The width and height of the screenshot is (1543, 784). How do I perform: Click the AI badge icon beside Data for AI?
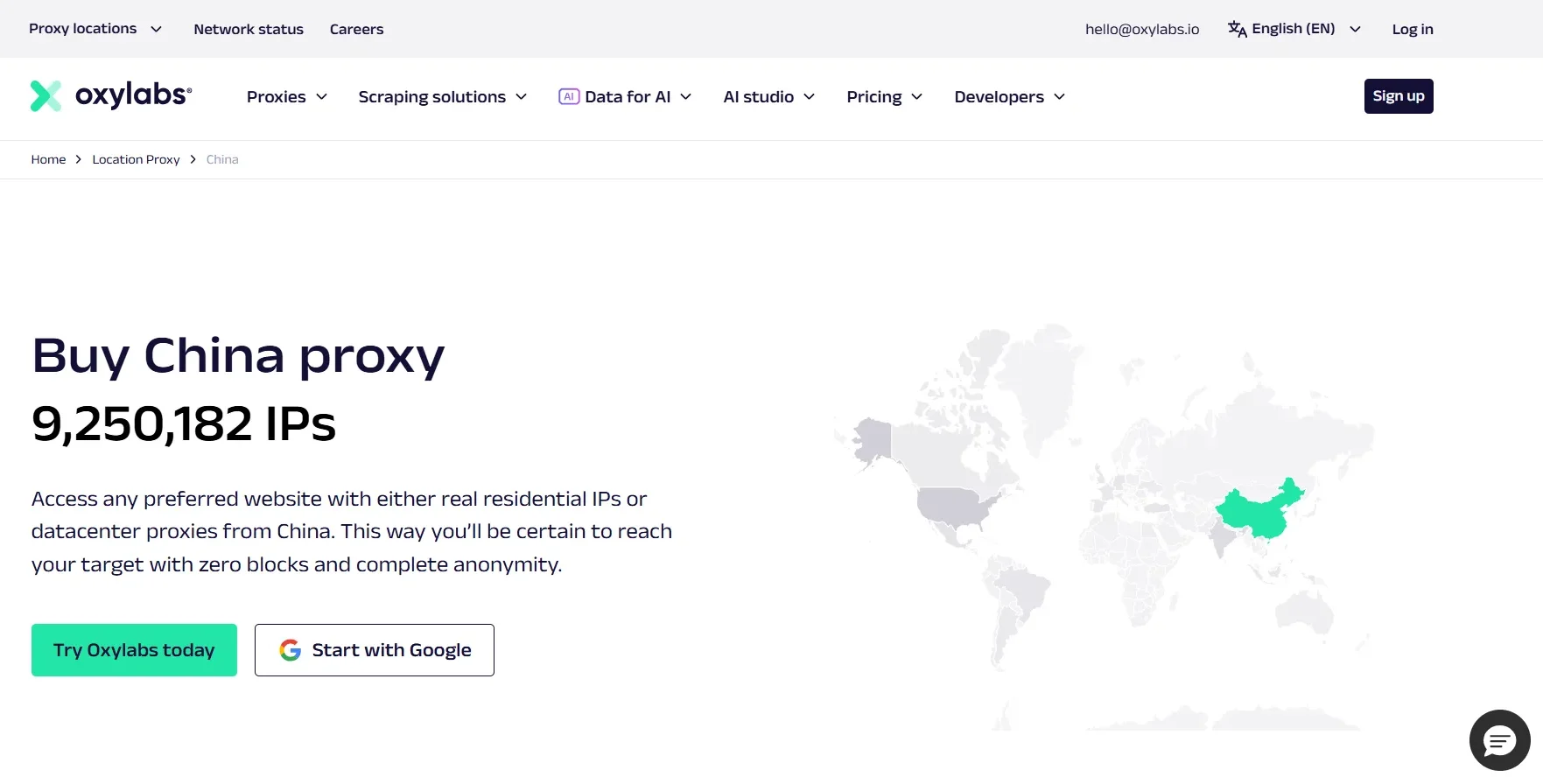[569, 96]
